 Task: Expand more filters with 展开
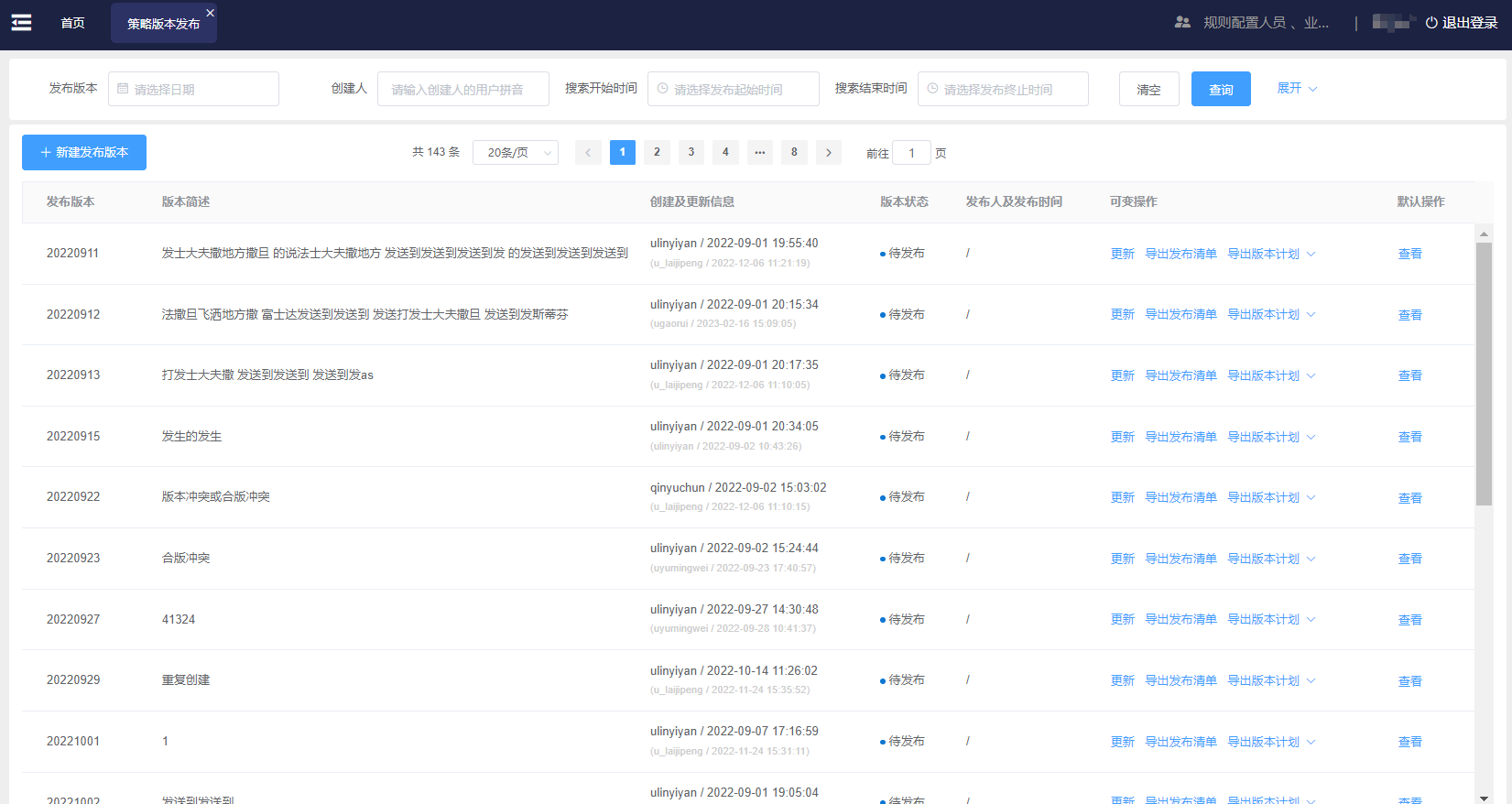[x=1297, y=88]
